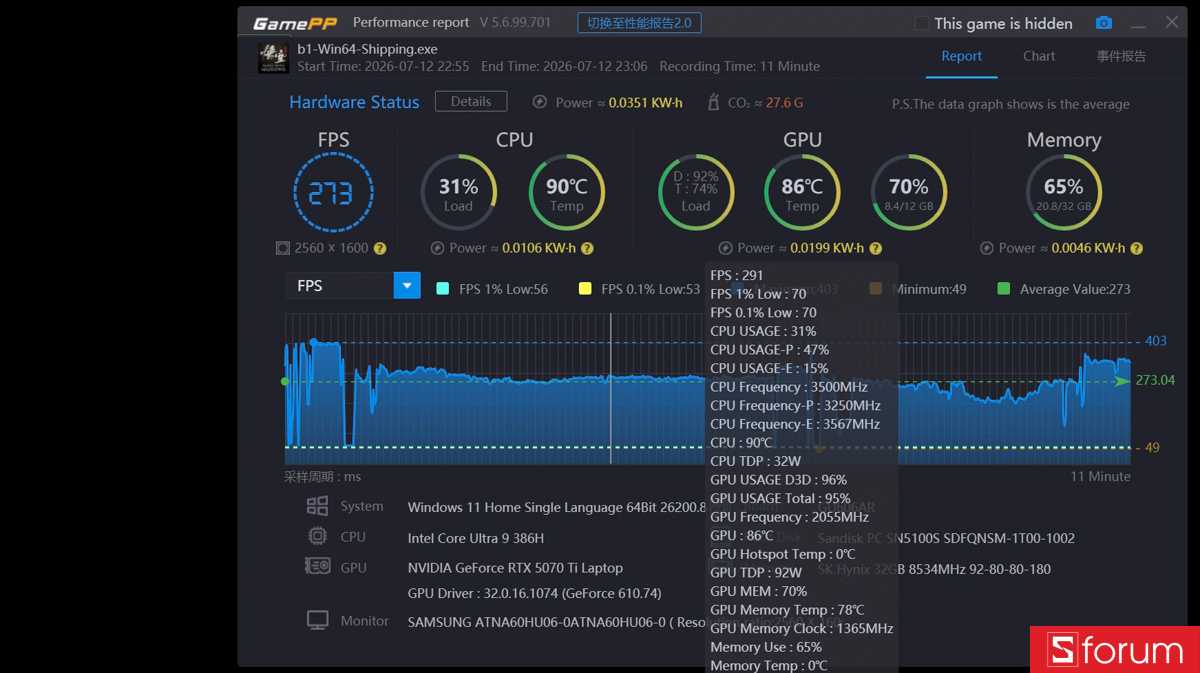Click the CPU Temp 90℃ gauge
This screenshot has height=673, width=1200.
click(566, 192)
